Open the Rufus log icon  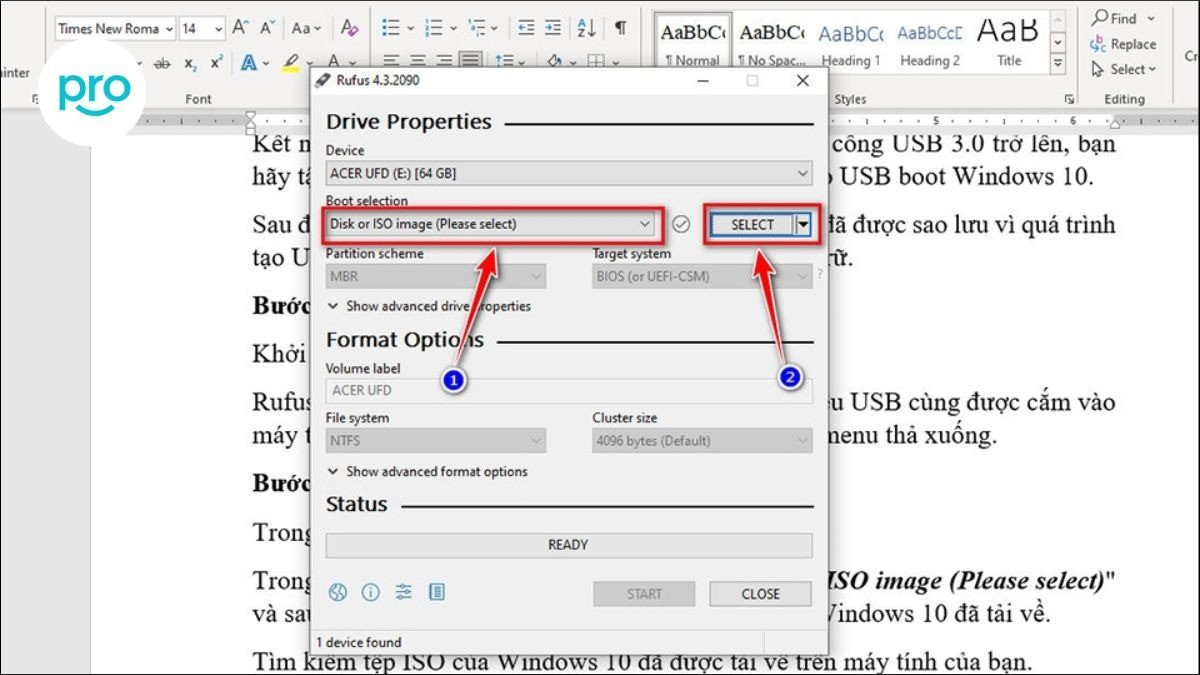pos(436,592)
